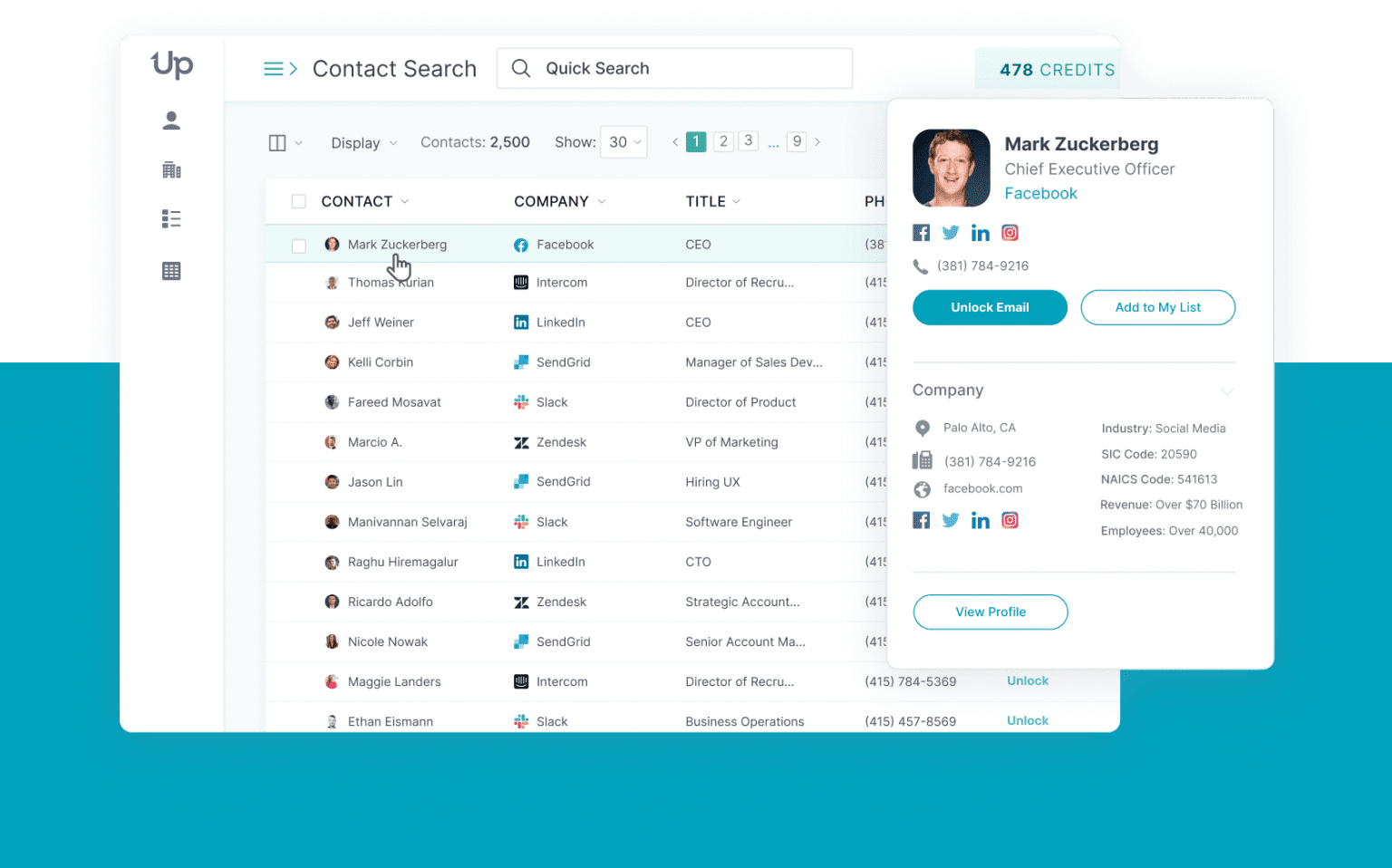Image resolution: width=1392 pixels, height=868 pixels.
Task: Click inside the Quick Search field
Action: coord(674,68)
